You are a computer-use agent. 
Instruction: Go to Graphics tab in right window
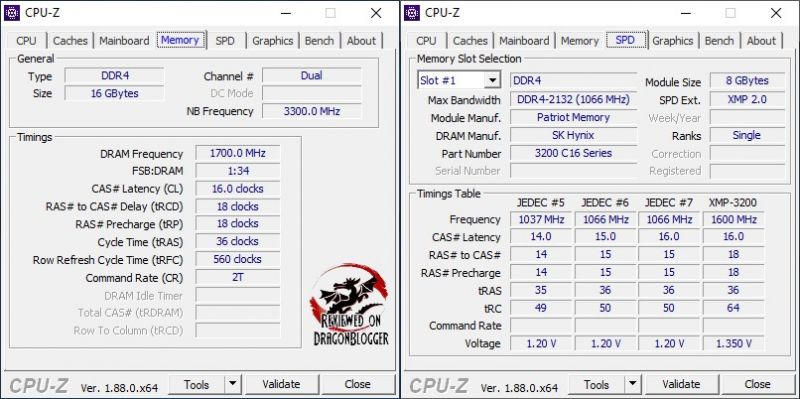pos(672,41)
